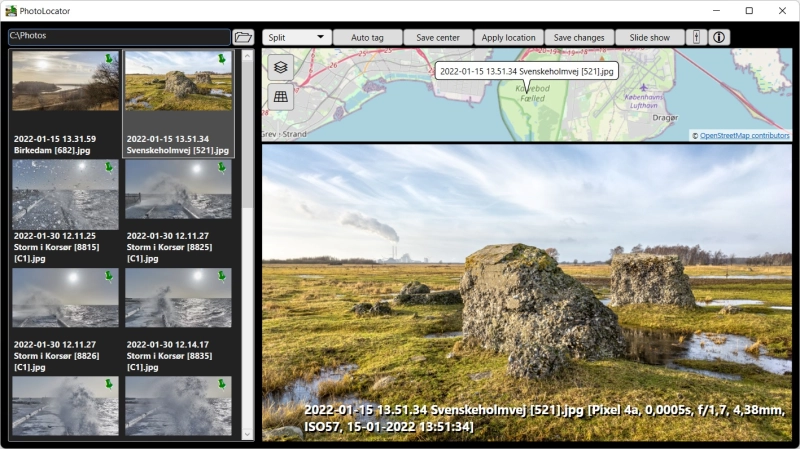Click the map grid icon
Image resolution: width=800 pixels, height=449 pixels.
coord(281,96)
